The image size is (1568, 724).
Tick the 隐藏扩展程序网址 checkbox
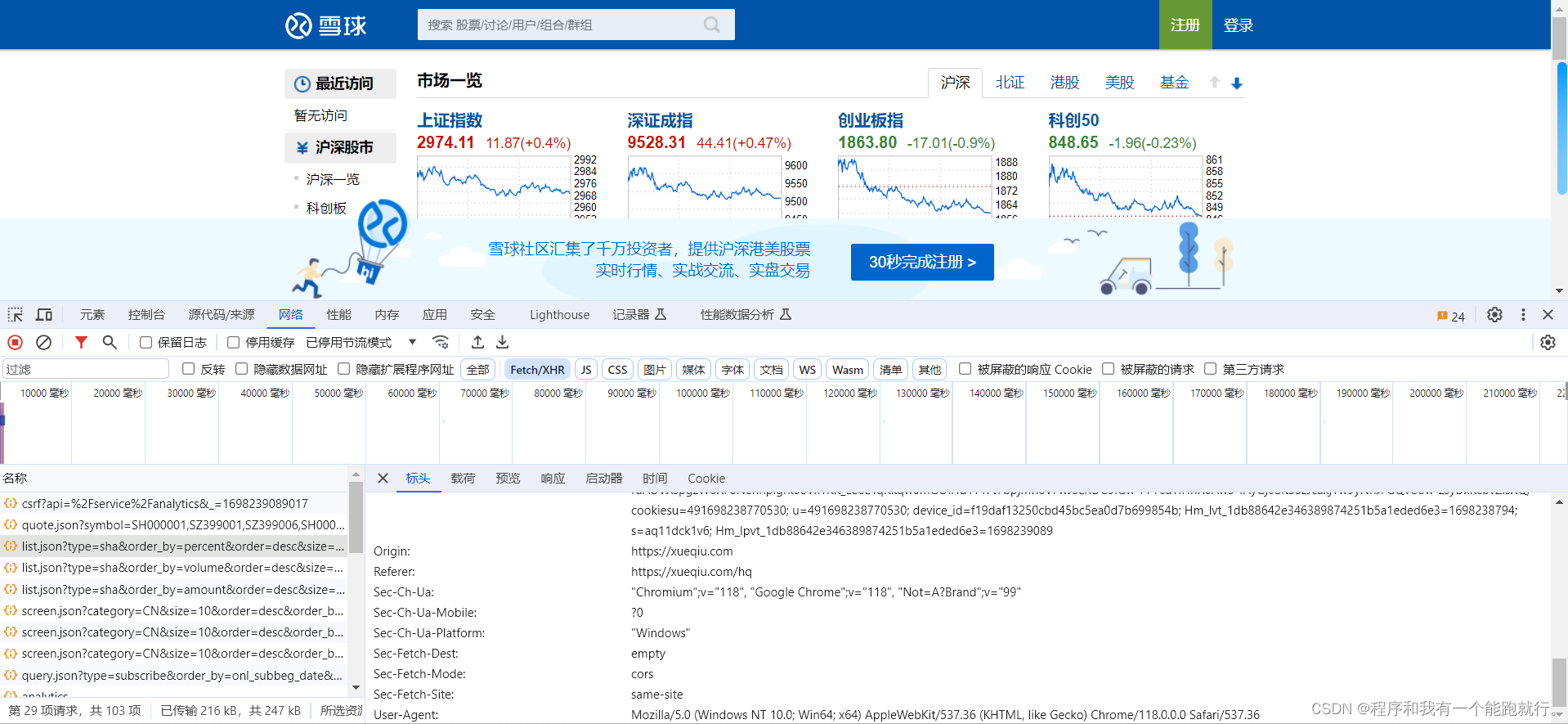coord(344,369)
